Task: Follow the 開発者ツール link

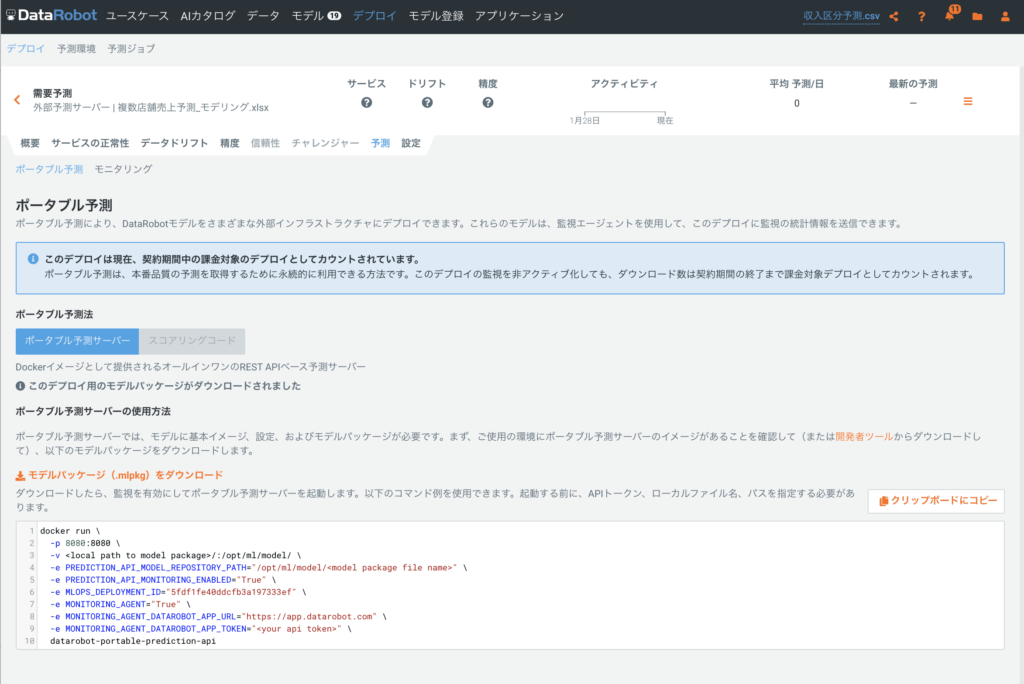Action: click(864, 436)
